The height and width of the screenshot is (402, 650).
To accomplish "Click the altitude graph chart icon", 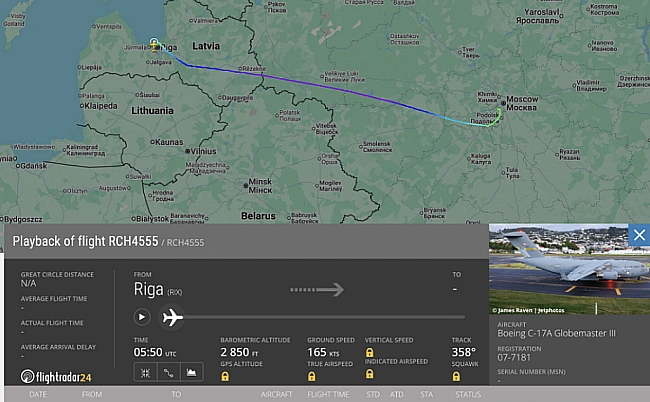I will point(191,373).
